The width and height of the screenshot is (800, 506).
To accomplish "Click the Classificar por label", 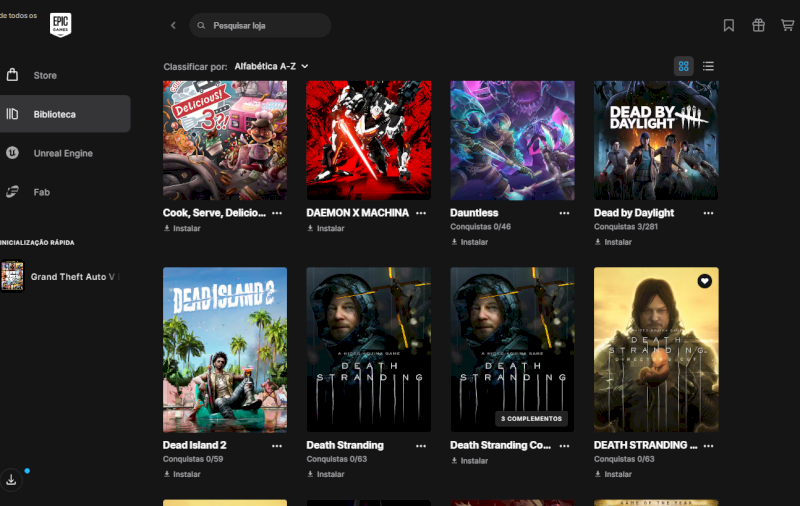I will click(x=195, y=67).
